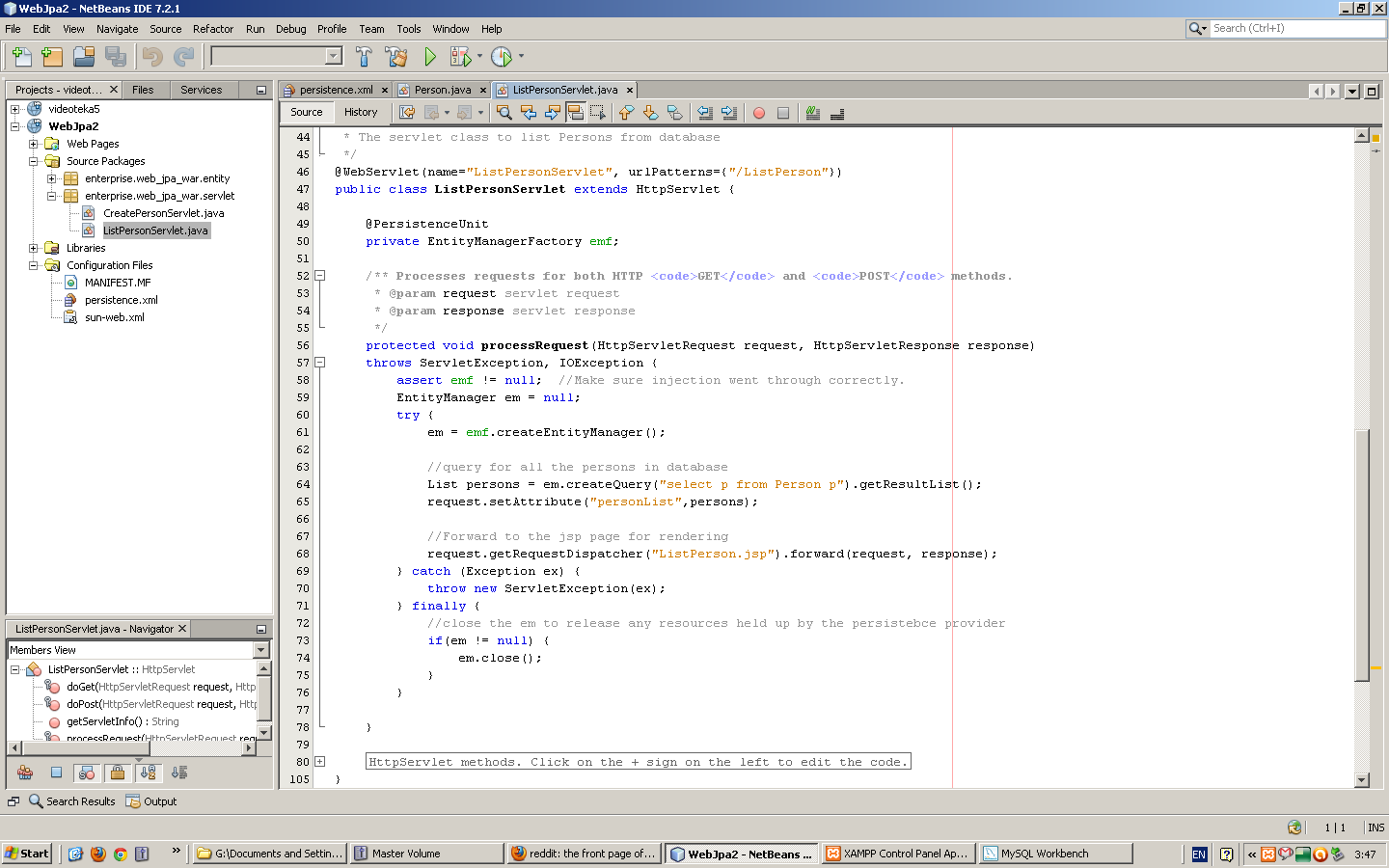The height and width of the screenshot is (868, 1389).
Task: Toggle bookmark on current line
Action: pyautogui.click(x=675, y=113)
